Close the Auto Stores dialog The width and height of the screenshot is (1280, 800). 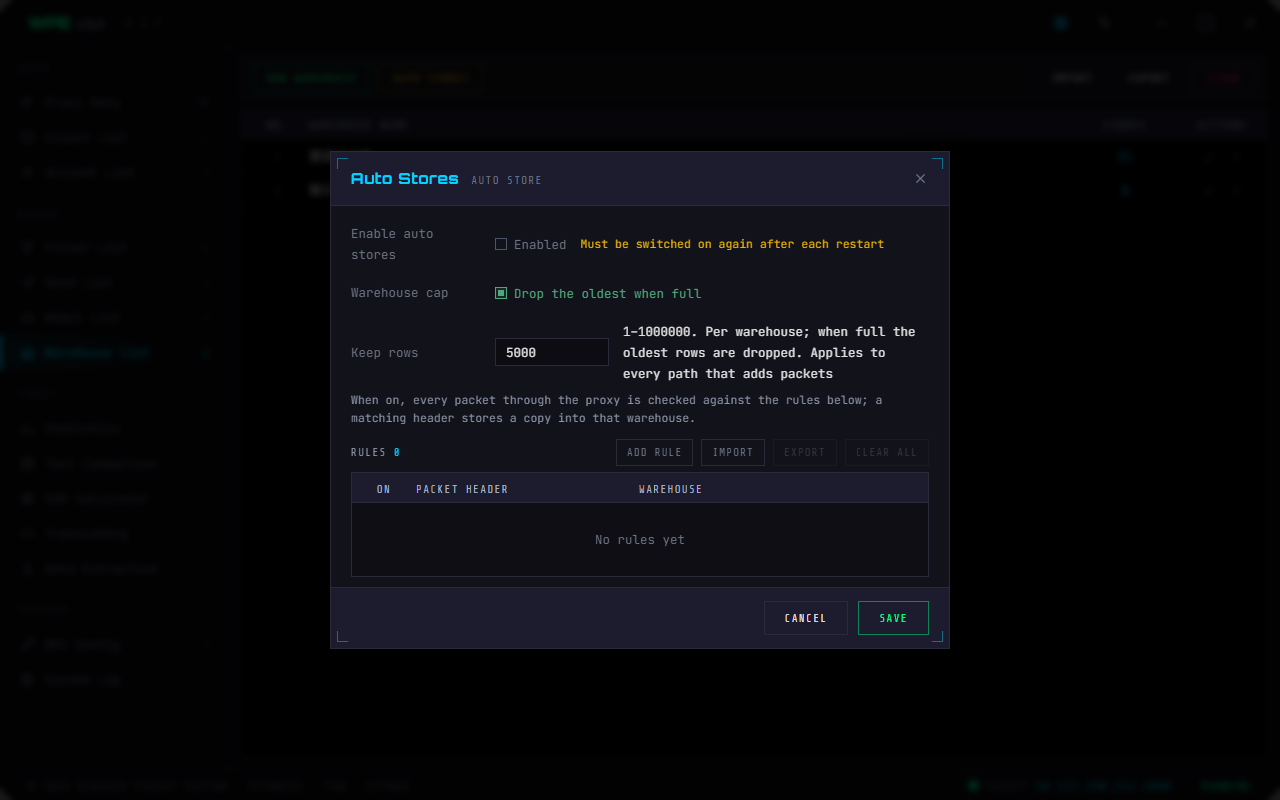tap(920, 179)
